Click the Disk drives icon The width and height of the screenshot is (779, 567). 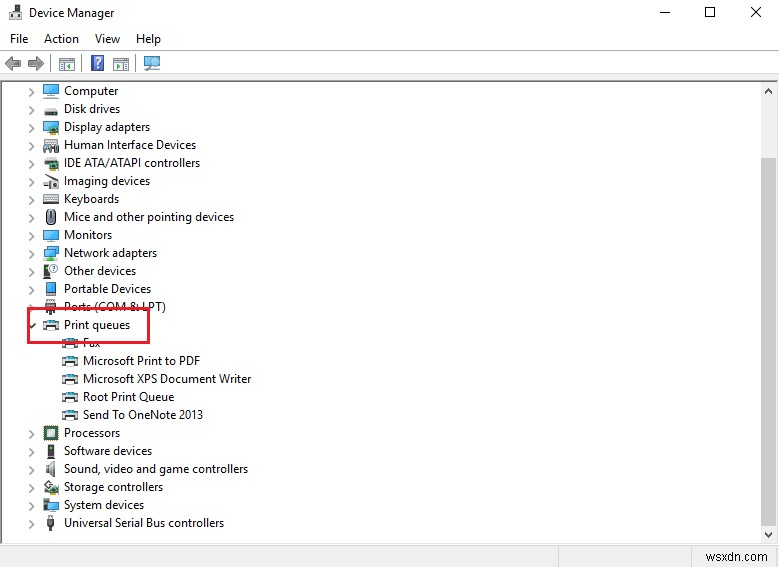pos(51,110)
